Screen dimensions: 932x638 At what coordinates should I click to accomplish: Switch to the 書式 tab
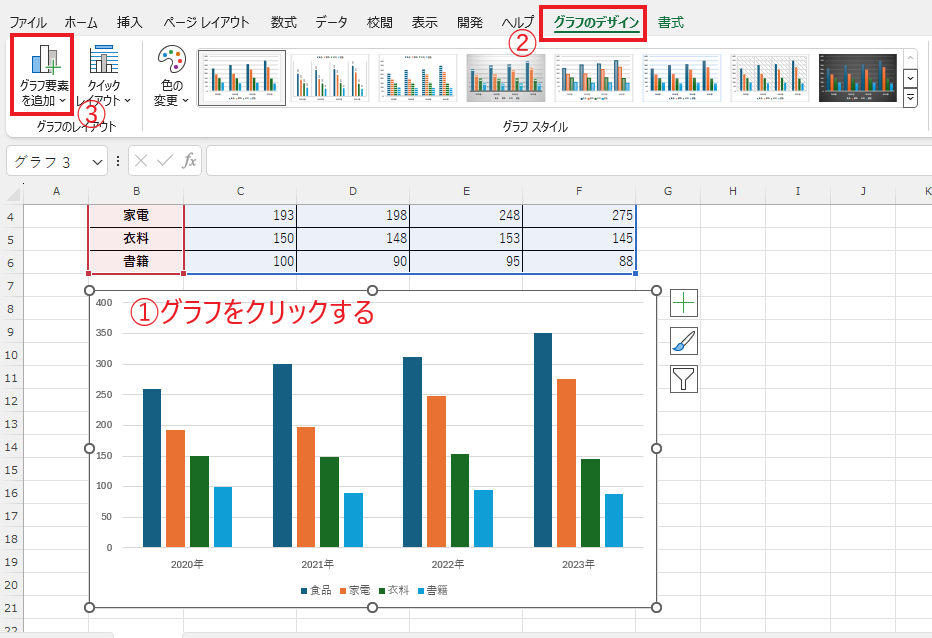click(670, 23)
